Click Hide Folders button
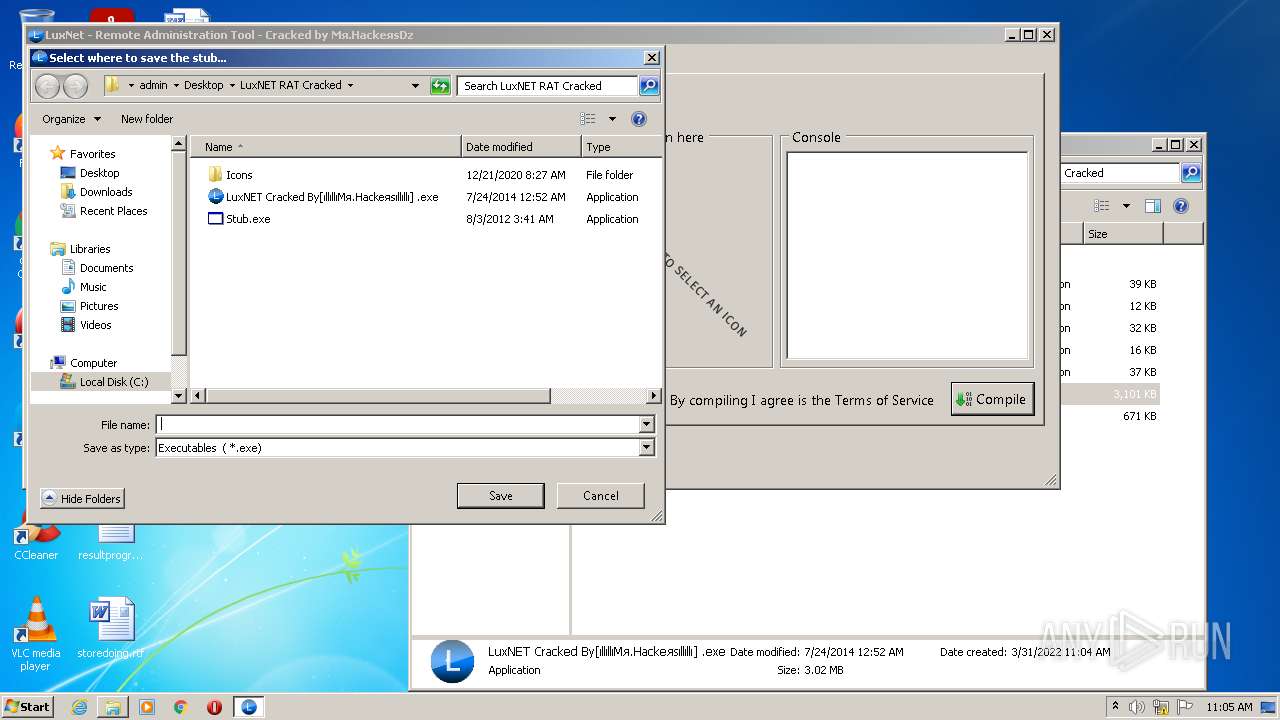Image resolution: width=1280 pixels, height=720 pixels. pos(82,499)
